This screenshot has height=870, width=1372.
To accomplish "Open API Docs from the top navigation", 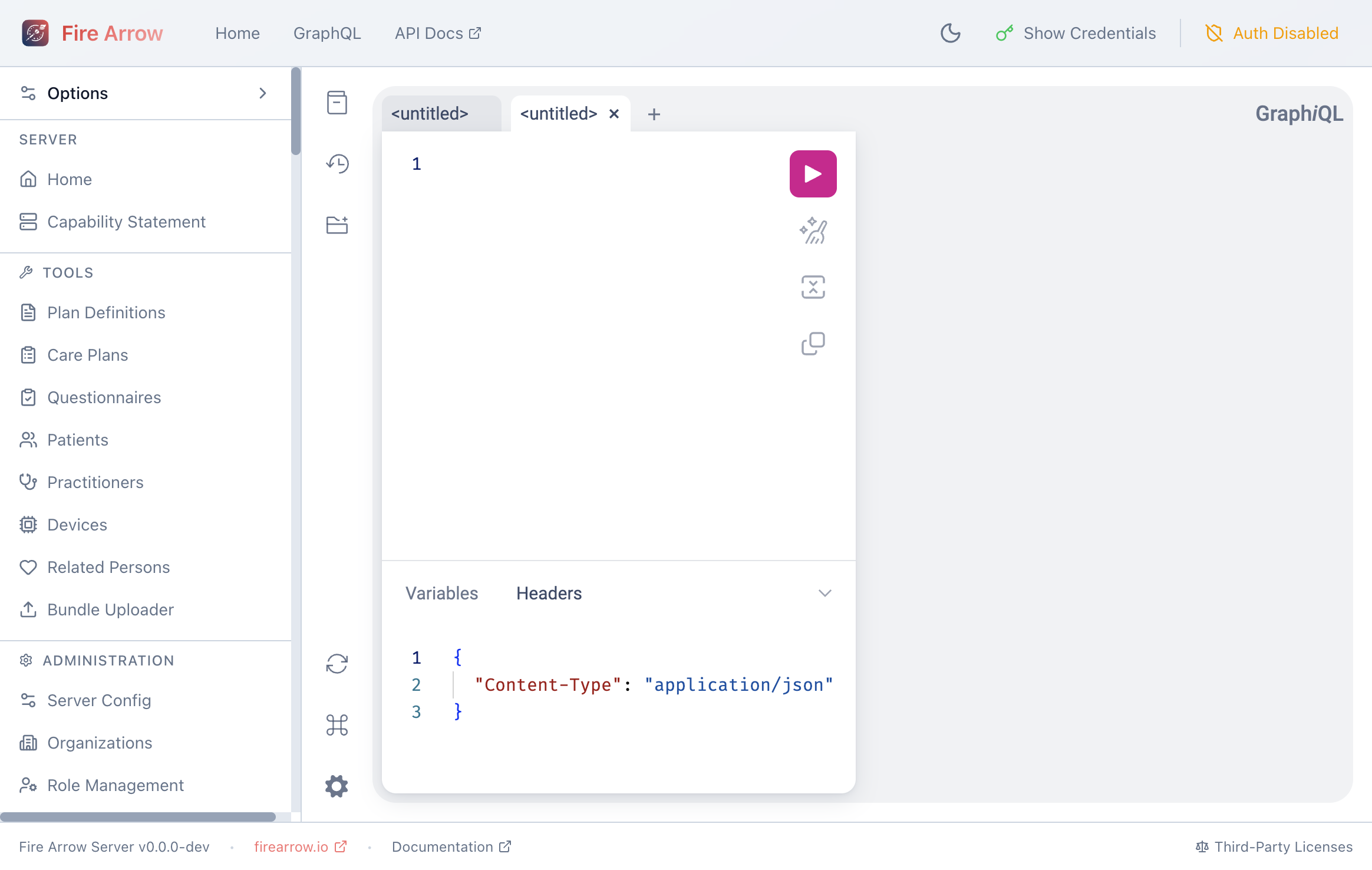I will [437, 33].
